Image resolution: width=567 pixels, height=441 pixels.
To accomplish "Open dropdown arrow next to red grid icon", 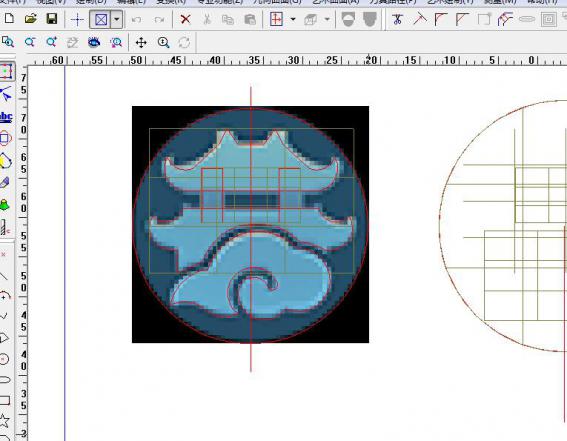I will coord(293,19).
